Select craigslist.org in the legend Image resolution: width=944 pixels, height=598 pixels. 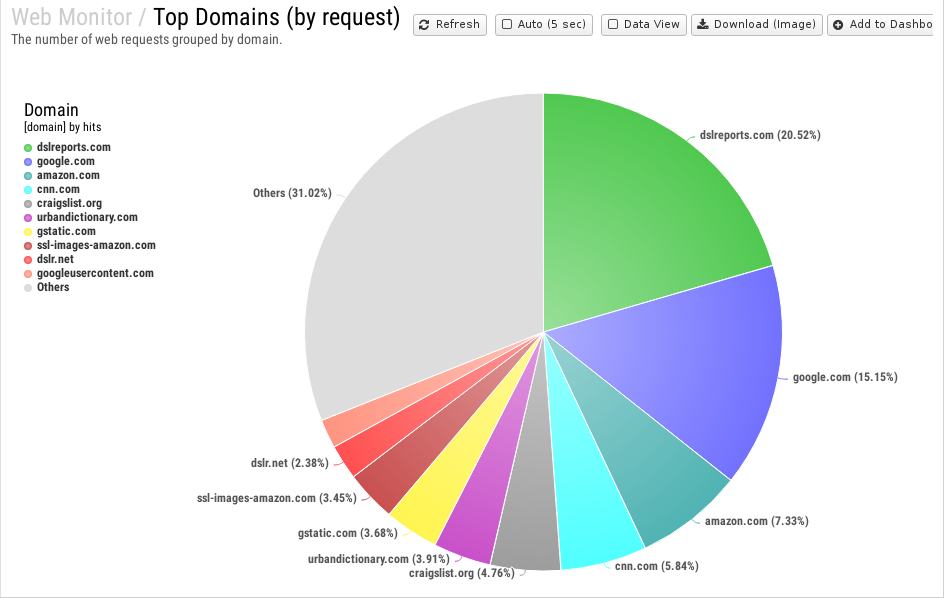click(69, 203)
